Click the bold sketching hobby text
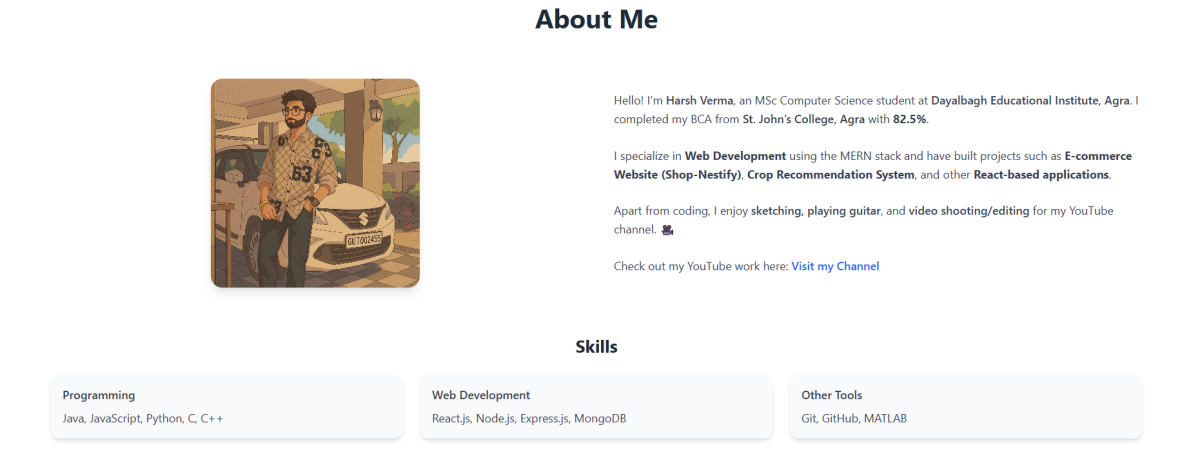Viewport: 1200px width, 463px height. point(778,211)
